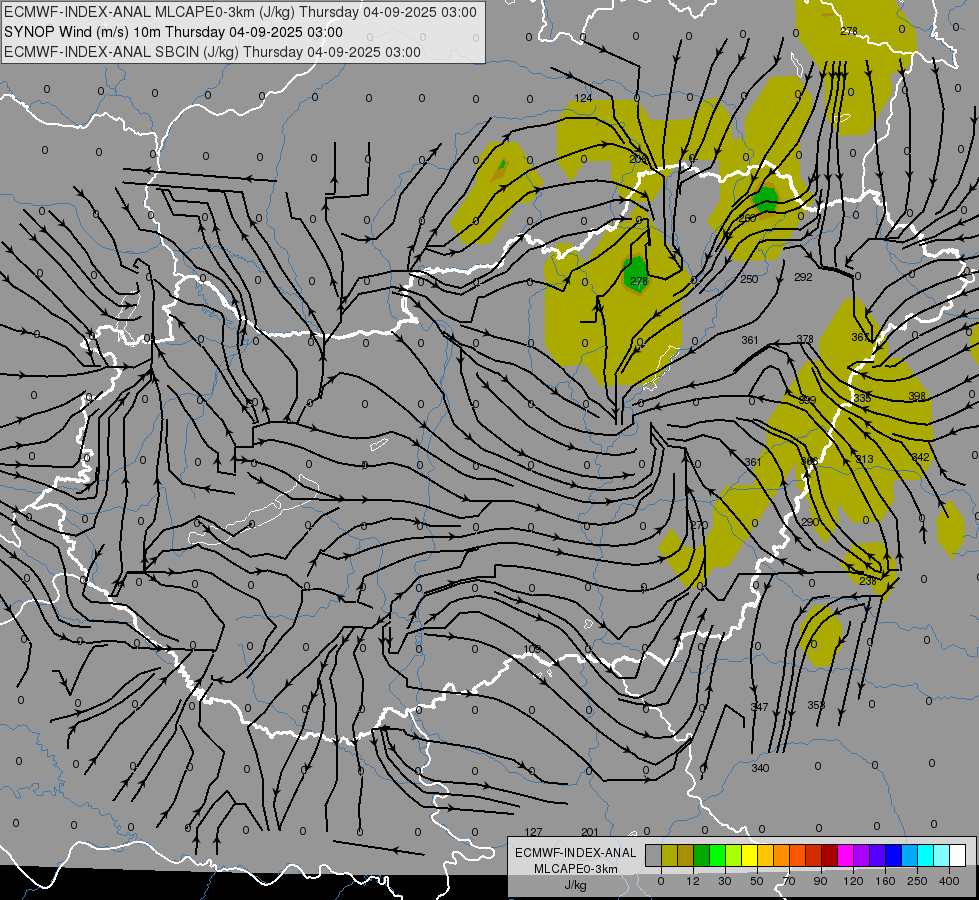The height and width of the screenshot is (900, 979).
Task: Click the SYNOP Wind 10m title line
Action: click(x=173, y=32)
